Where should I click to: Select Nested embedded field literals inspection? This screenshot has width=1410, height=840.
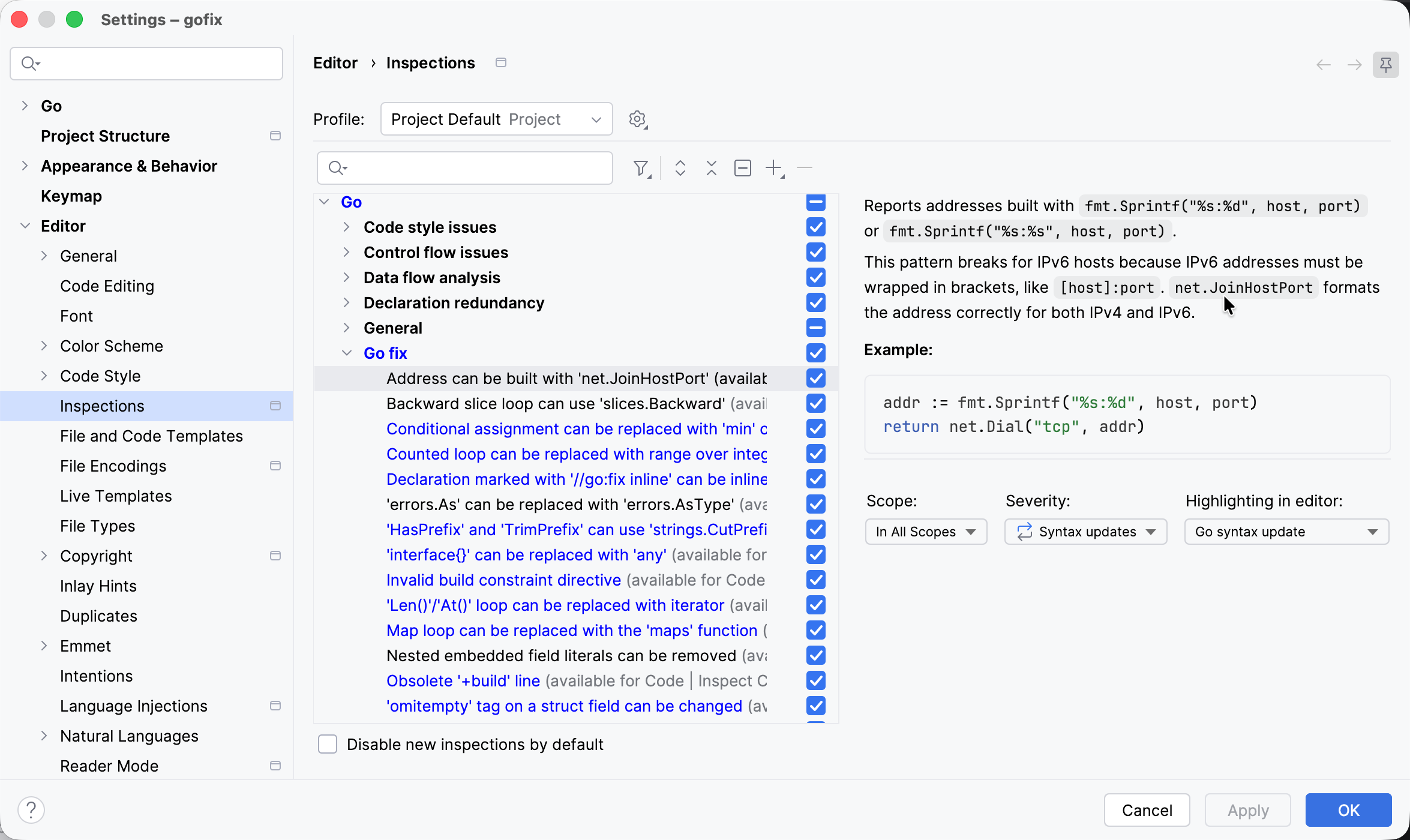point(576,656)
